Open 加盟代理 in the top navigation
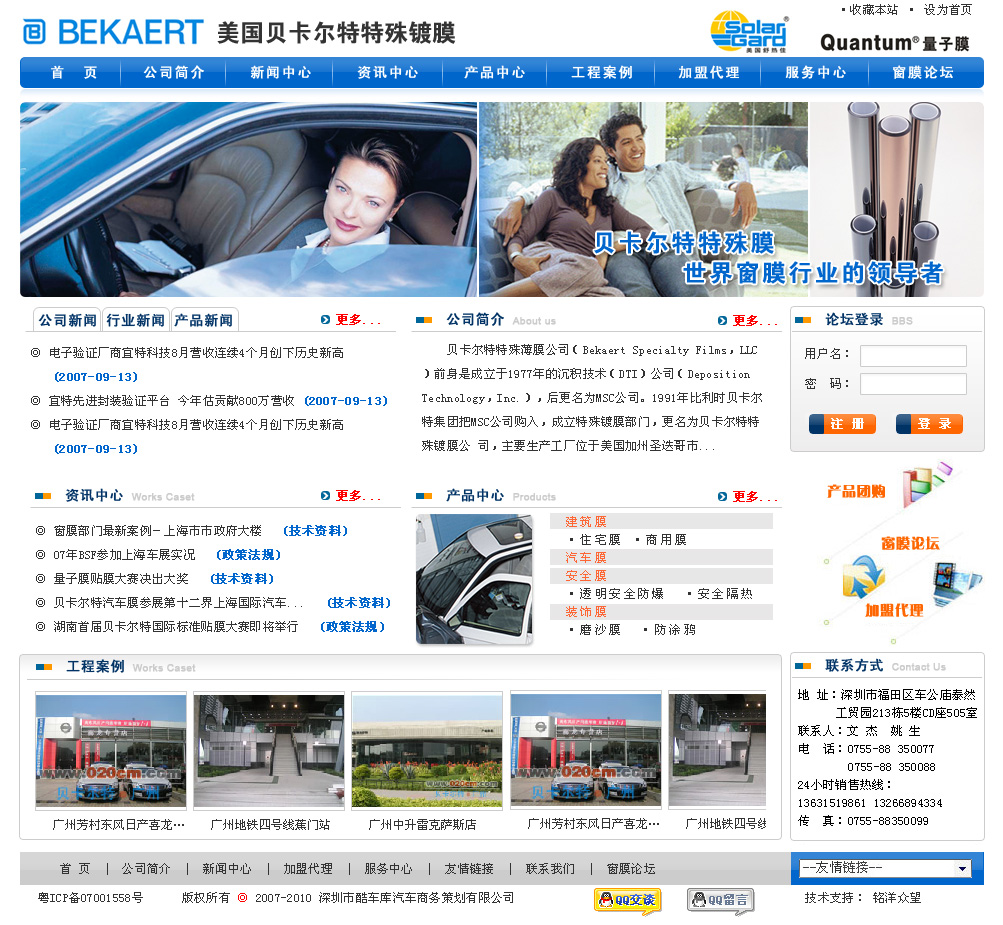 [x=709, y=72]
